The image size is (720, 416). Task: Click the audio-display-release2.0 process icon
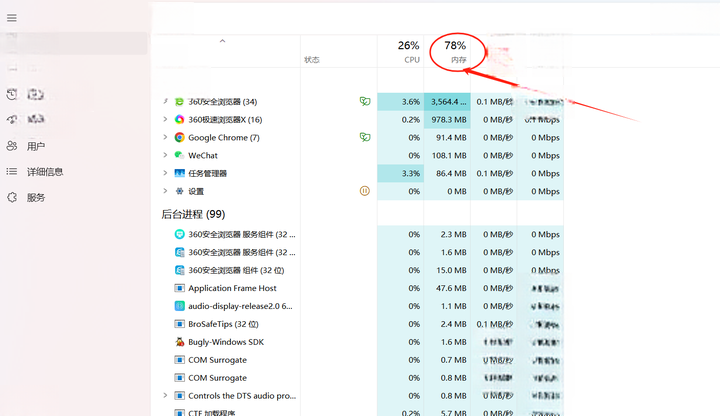(180, 306)
